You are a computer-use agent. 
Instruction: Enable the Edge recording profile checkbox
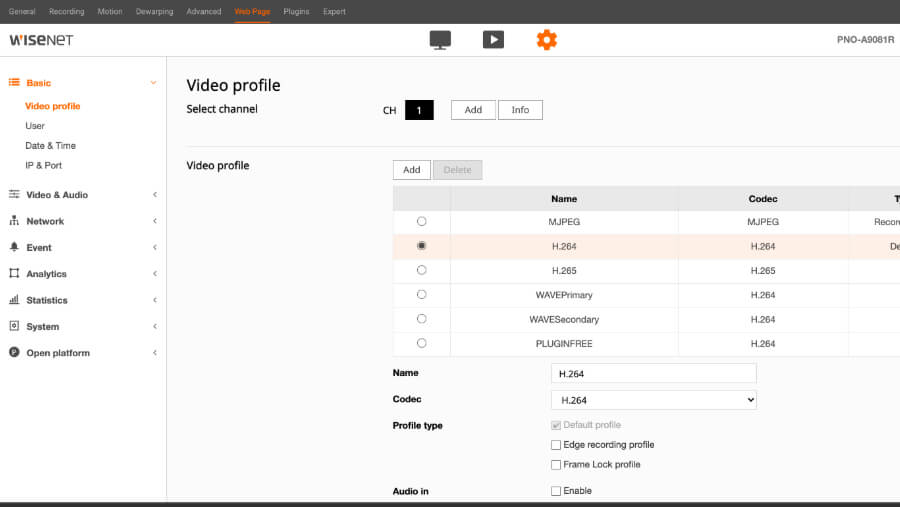[556, 445]
